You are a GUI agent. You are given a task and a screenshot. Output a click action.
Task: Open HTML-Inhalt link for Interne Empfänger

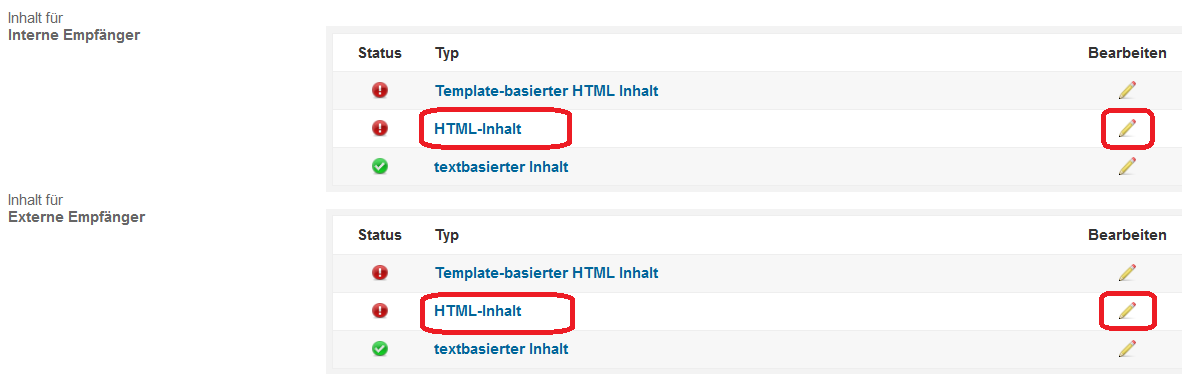478,129
